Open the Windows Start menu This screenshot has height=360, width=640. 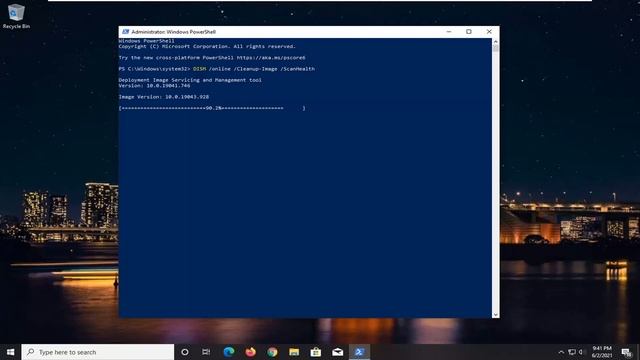tap(11, 352)
